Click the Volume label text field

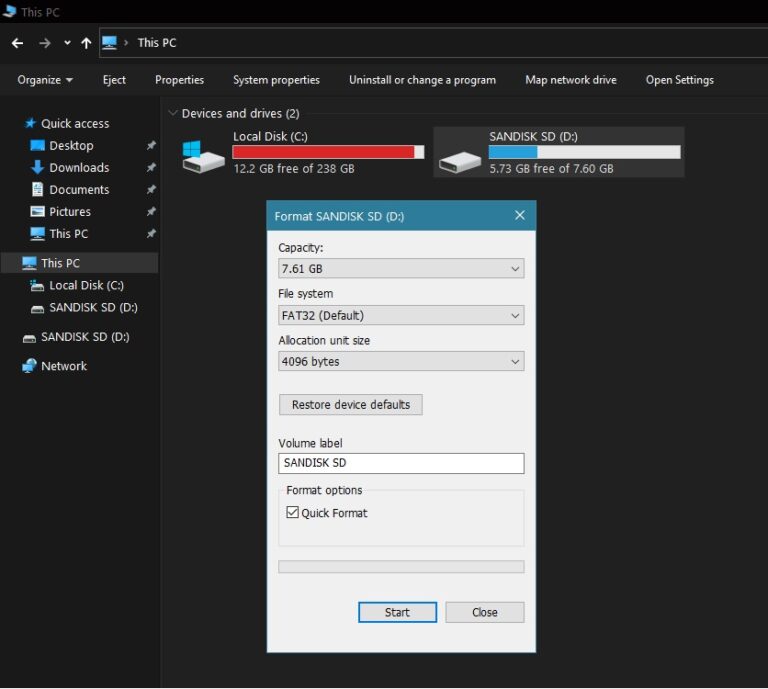[400, 463]
